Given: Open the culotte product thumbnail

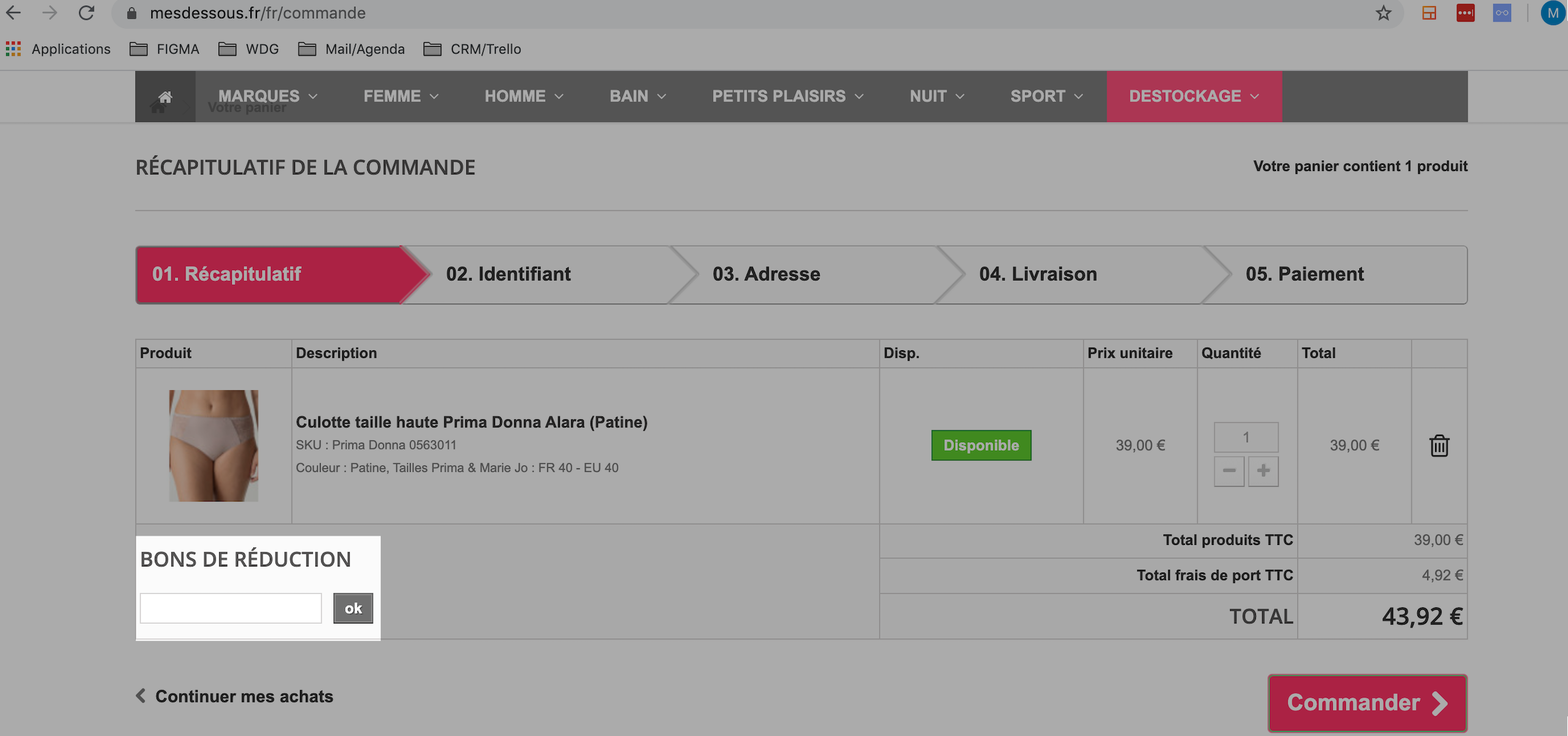Looking at the screenshot, I should 214,446.
